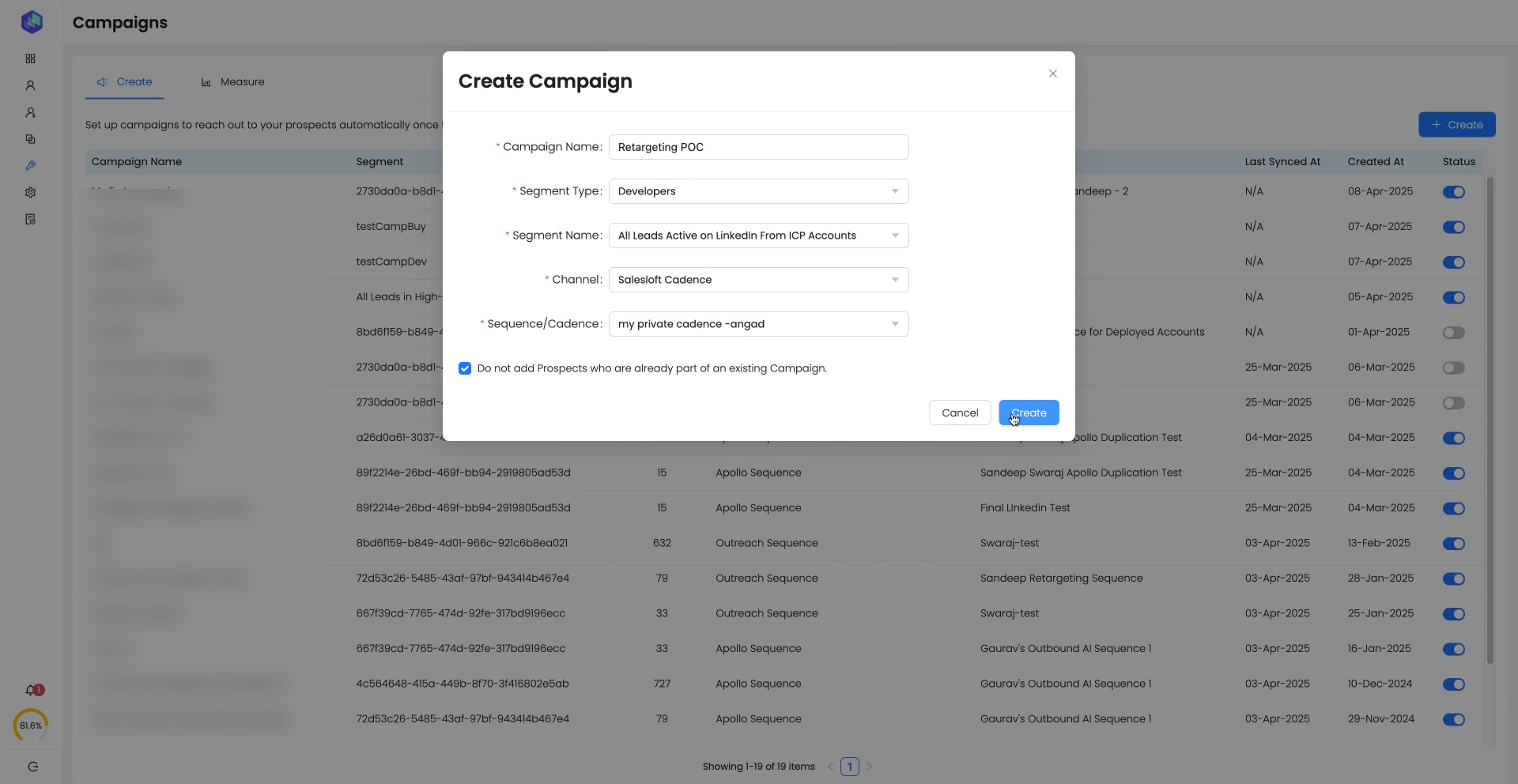Open the overlapping squares sidebar icon
Viewport: 1518px width, 784px height.
coord(30,139)
